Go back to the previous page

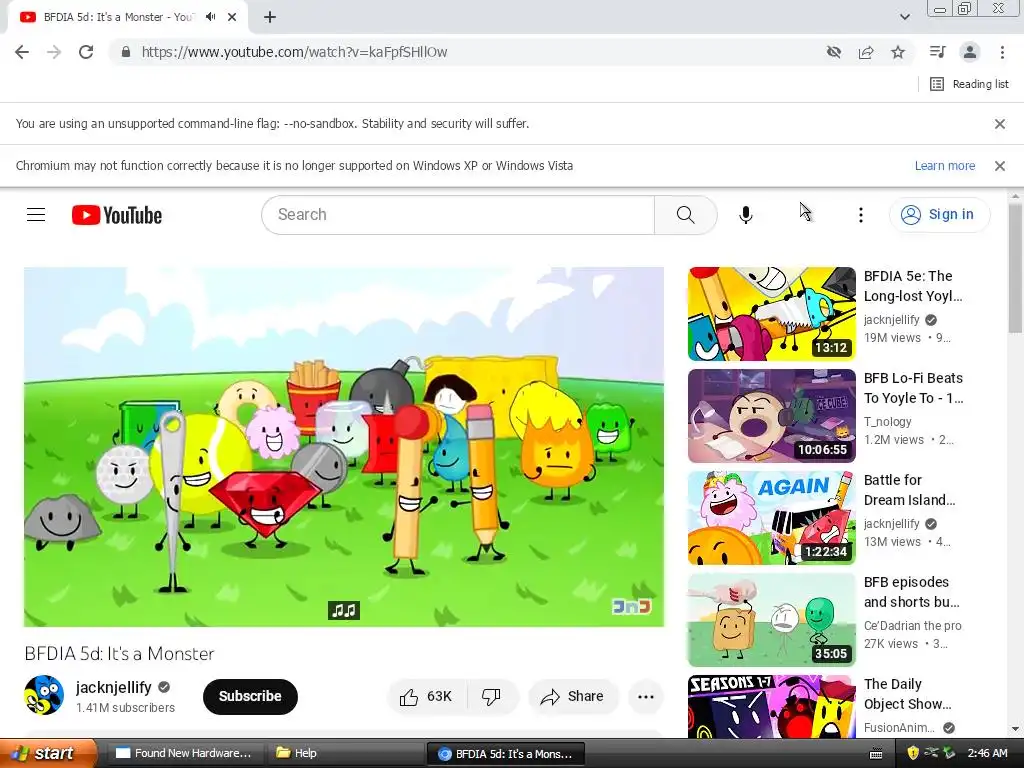pos(22,52)
